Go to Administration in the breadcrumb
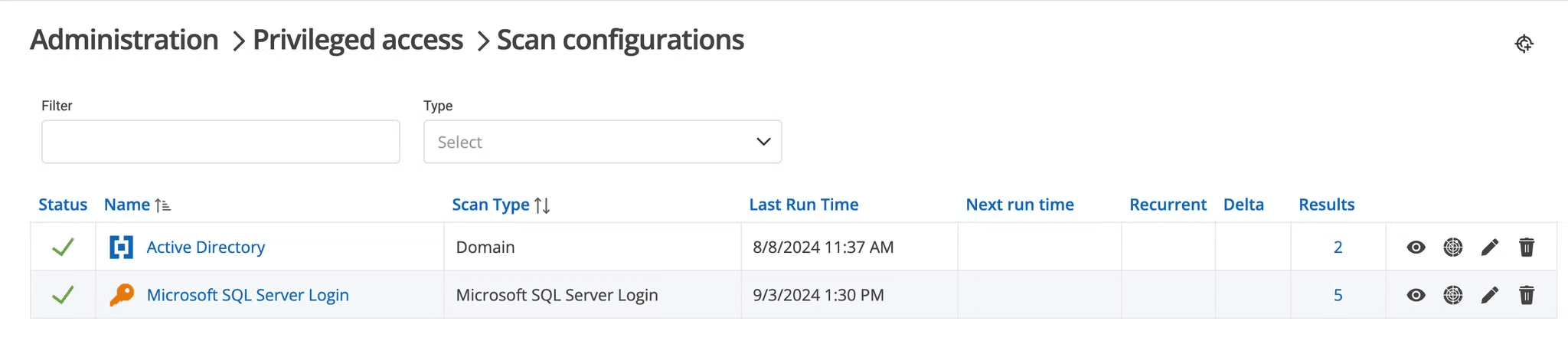The width and height of the screenshot is (1568, 341). pos(124,40)
